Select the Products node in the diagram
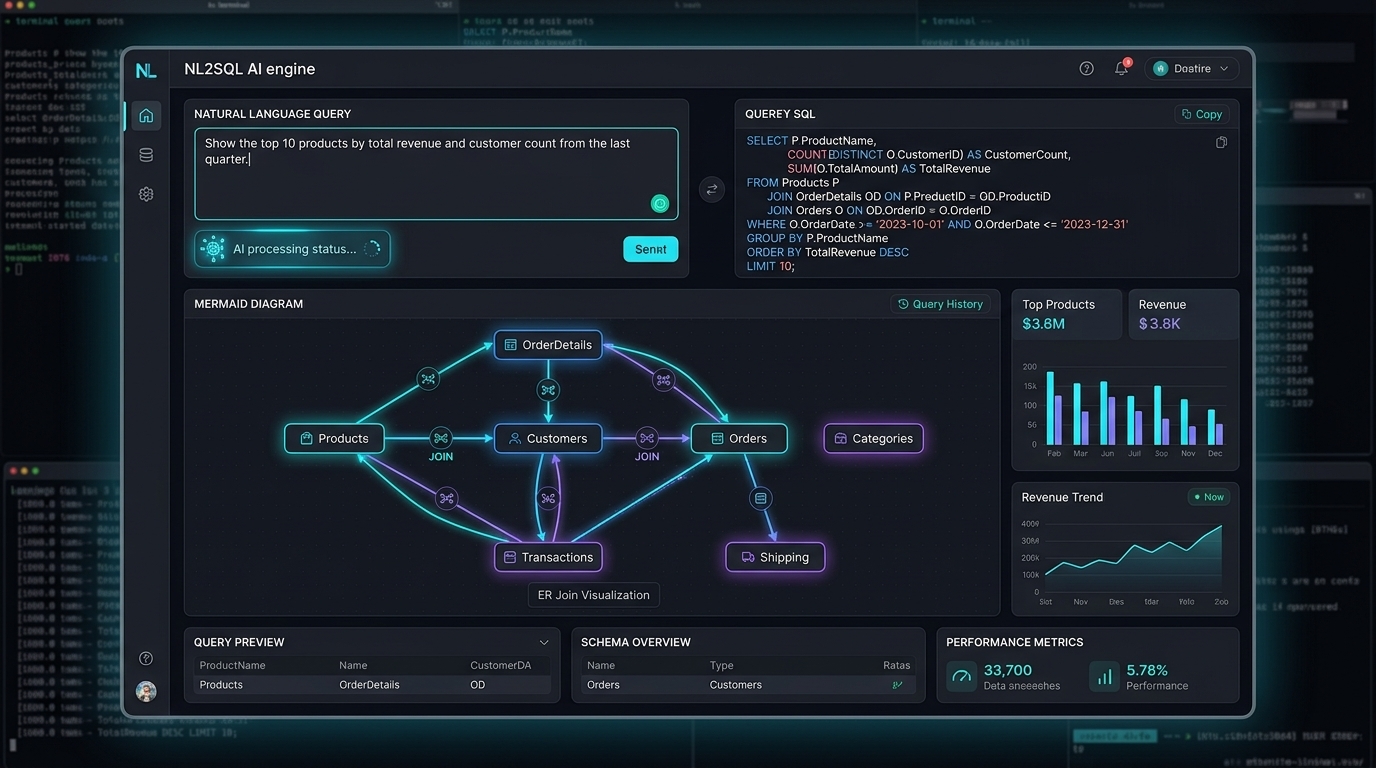Screen dimensions: 1376x768 pos(334,438)
